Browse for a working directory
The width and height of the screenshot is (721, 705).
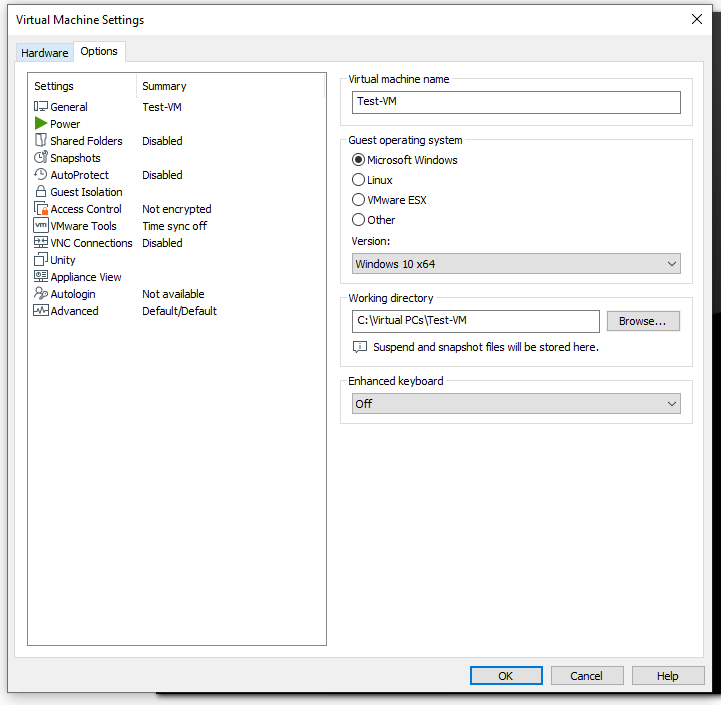coord(643,321)
